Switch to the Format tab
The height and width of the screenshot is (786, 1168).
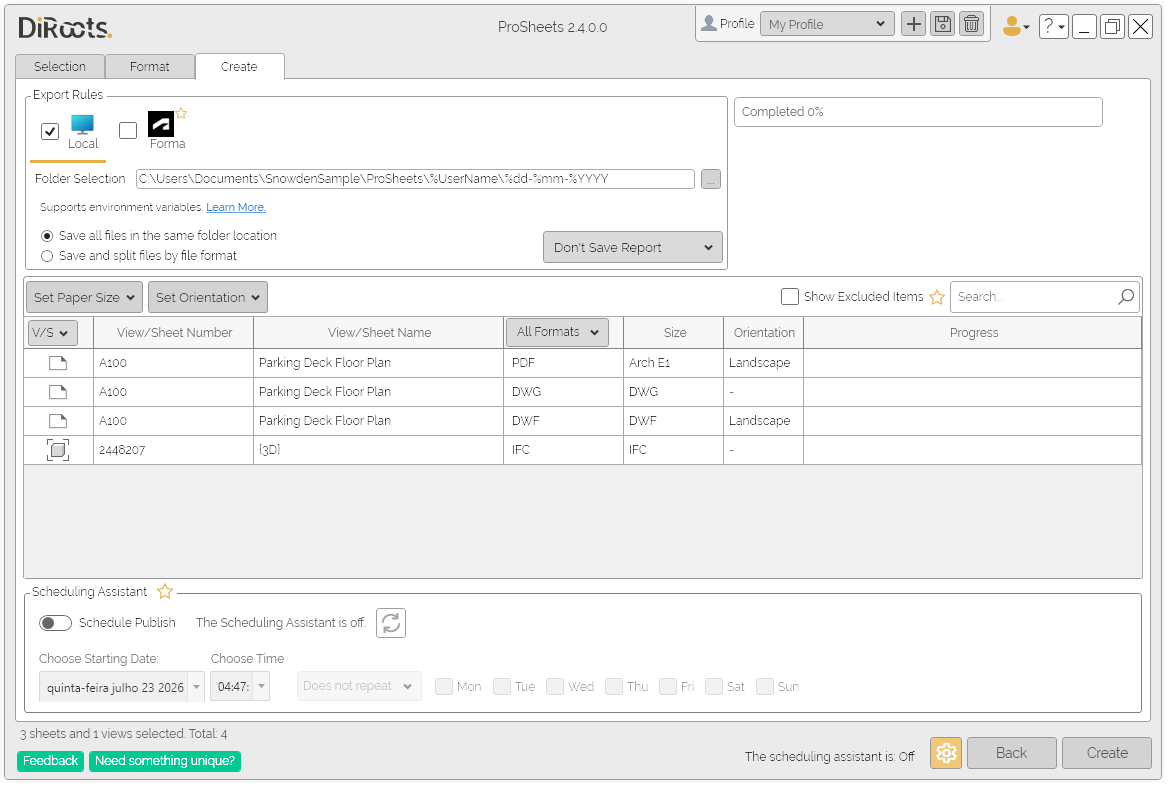(150, 67)
